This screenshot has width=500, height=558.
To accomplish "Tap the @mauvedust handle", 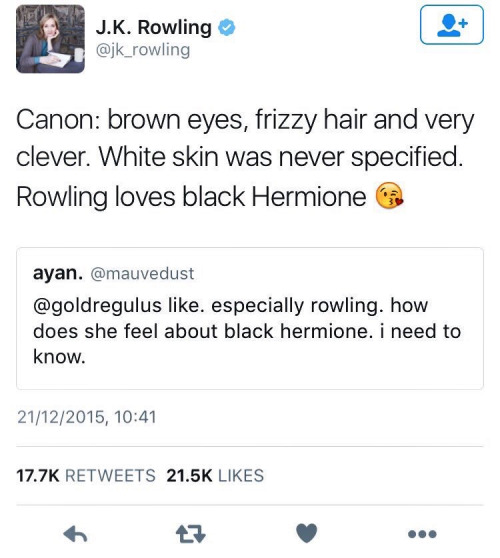I will [x=142, y=274].
